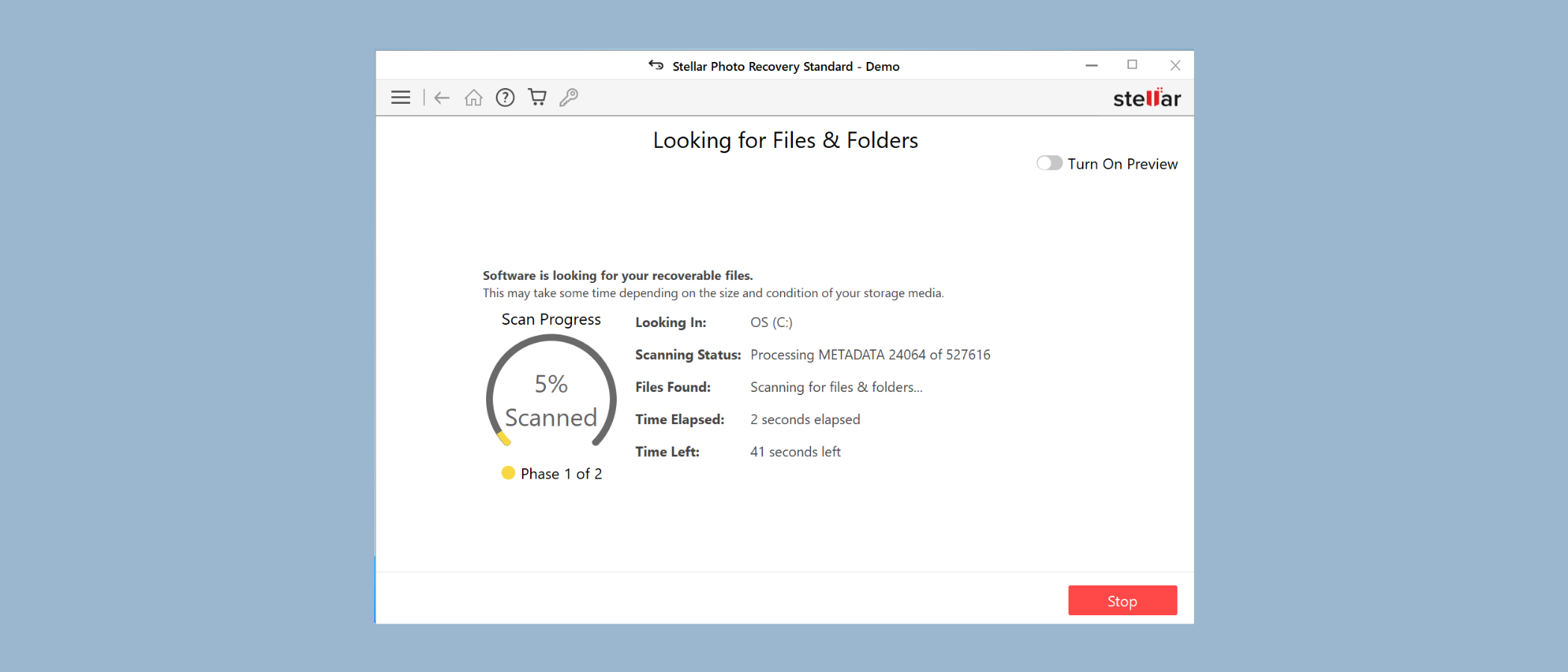Click the Stellar logo
The image size is (1568, 672).
[1147, 98]
